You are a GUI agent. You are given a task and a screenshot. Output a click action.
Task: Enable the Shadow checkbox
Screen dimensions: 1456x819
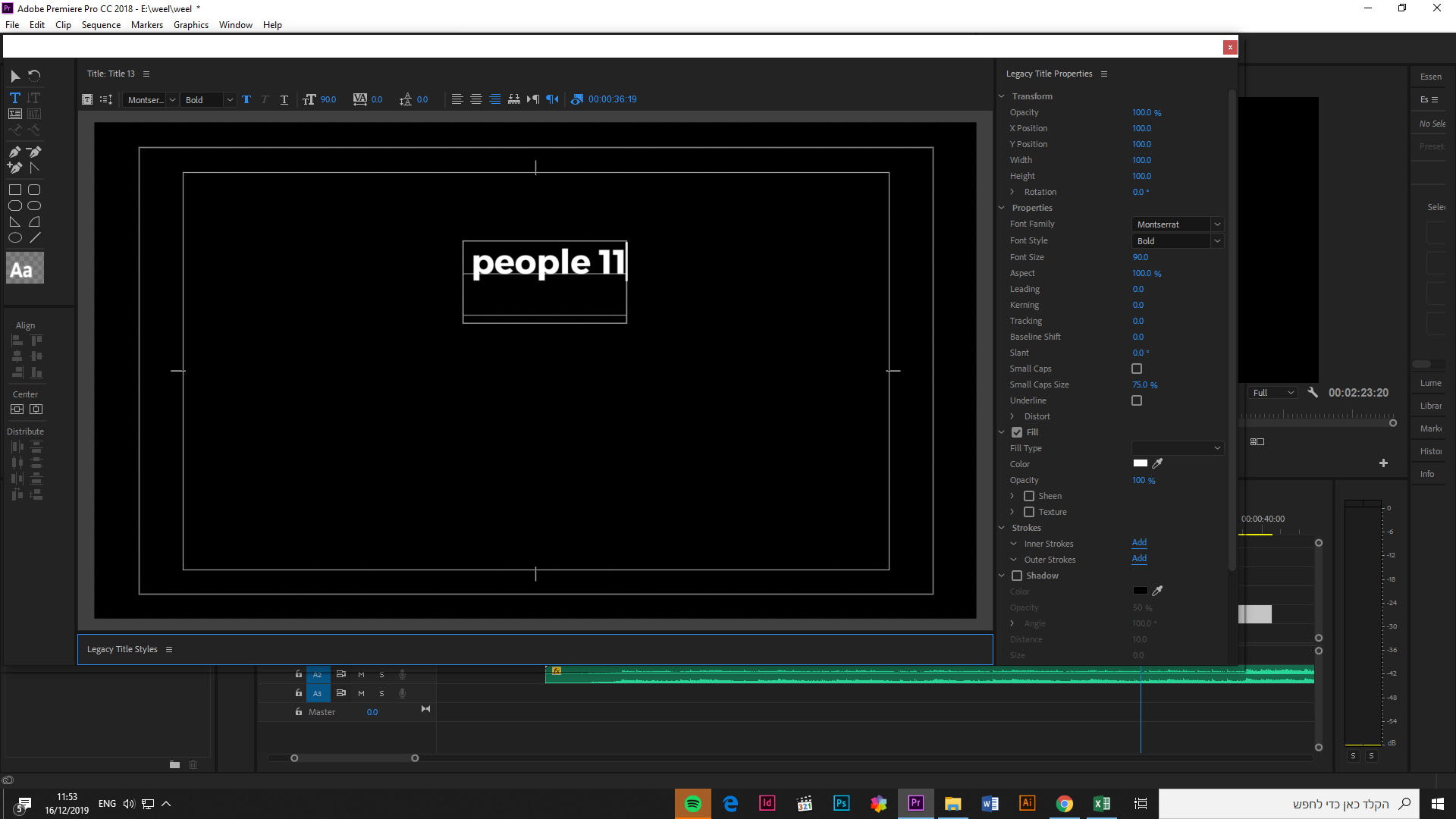point(1017,576)
